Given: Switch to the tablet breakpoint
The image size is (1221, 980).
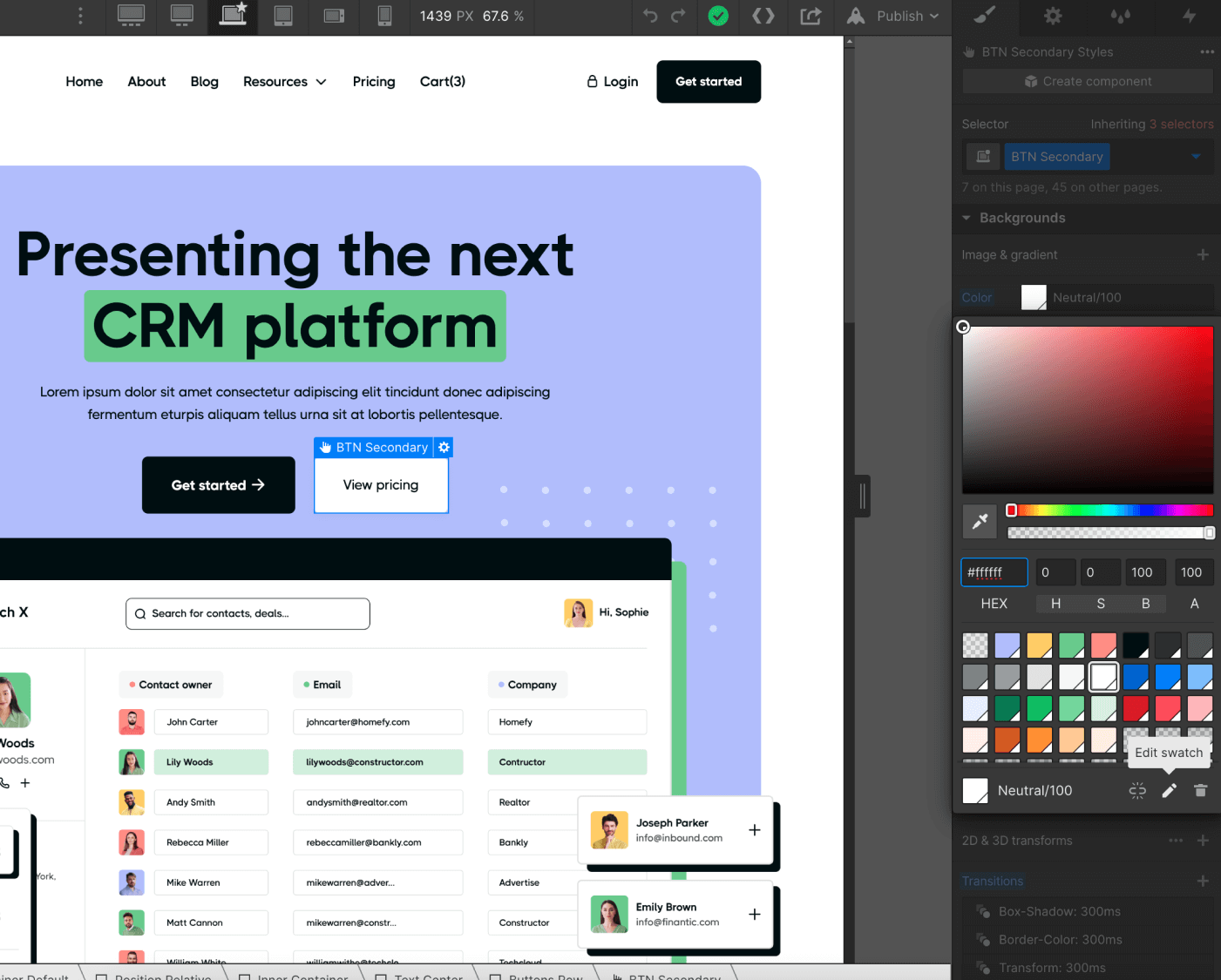Looking at the screenshot, I should pyautogui.click(x=282, y=17).
